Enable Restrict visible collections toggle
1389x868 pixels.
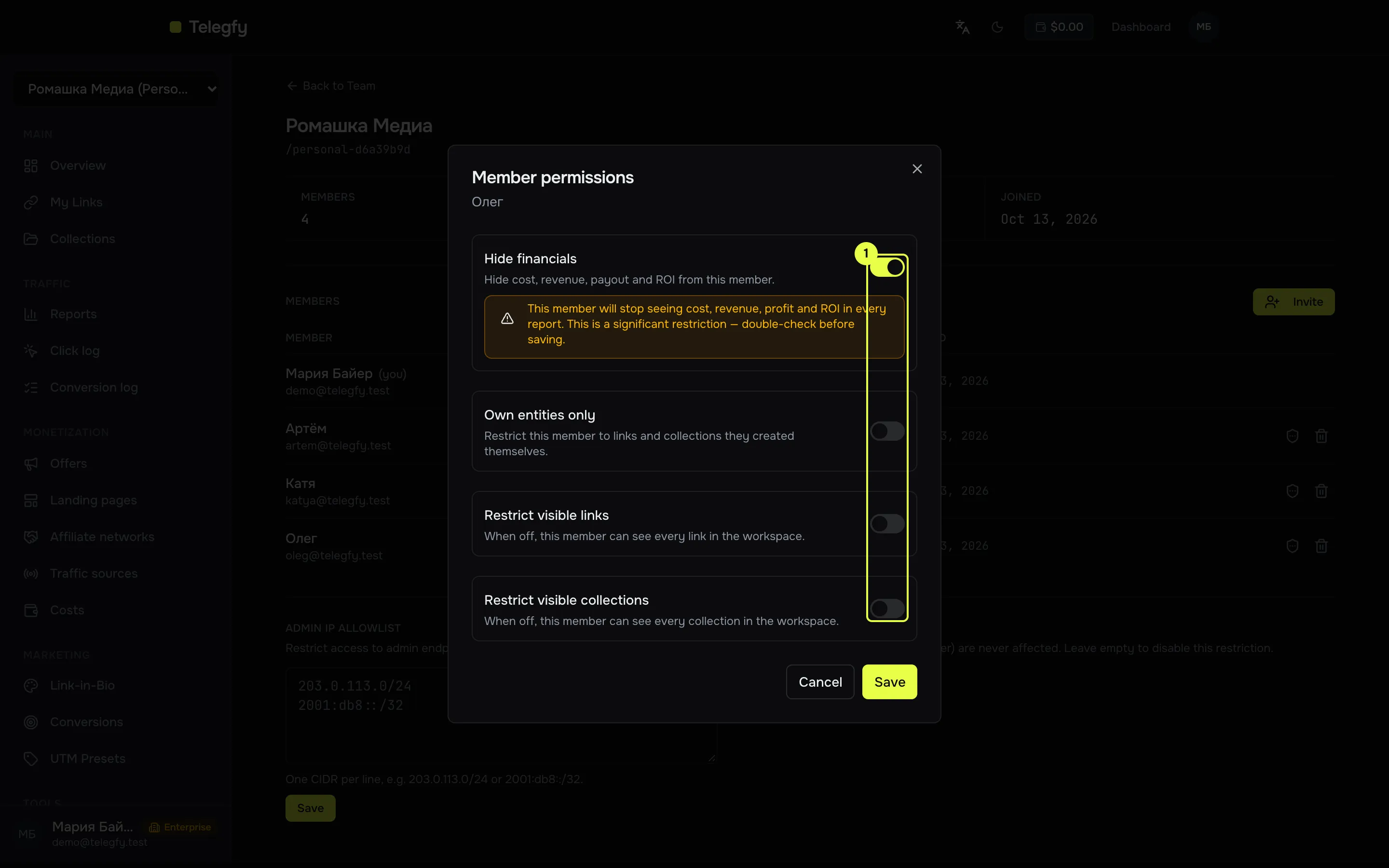887,609
